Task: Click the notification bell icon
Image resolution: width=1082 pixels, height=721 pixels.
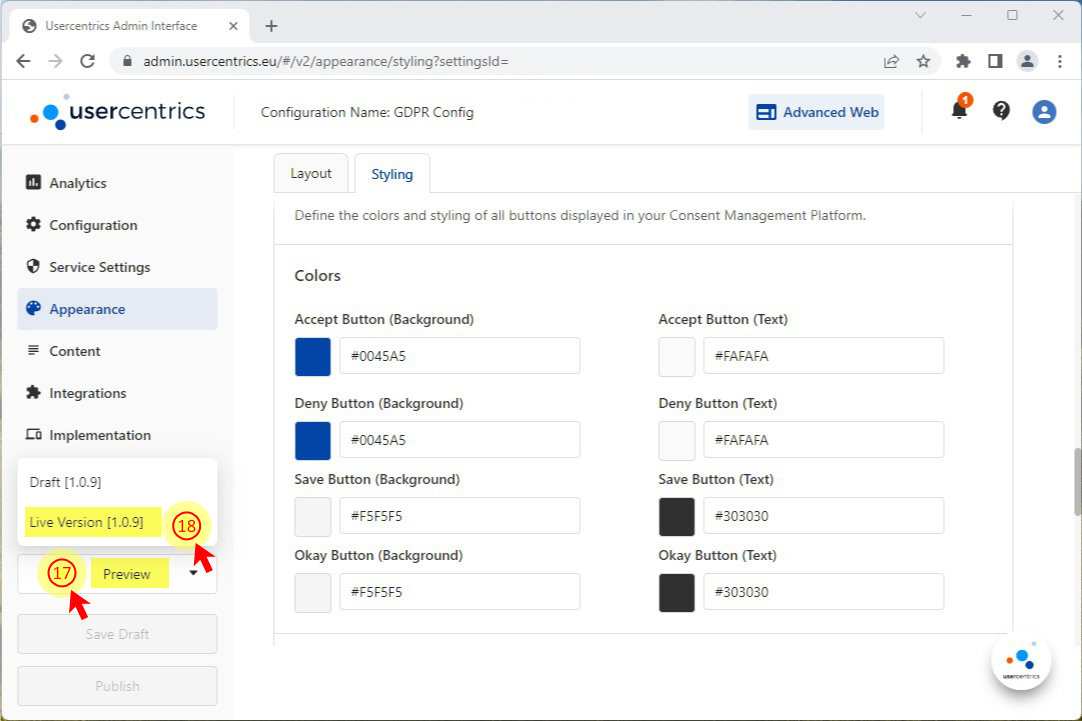Action: click(959, 111)
